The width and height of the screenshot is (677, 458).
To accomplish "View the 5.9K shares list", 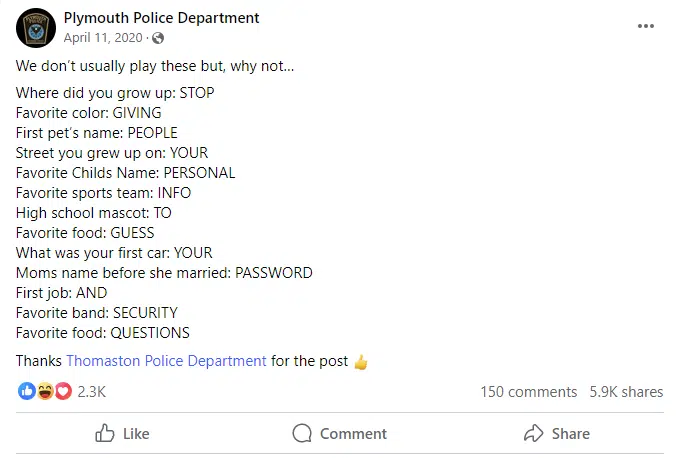I will [627, 392].
